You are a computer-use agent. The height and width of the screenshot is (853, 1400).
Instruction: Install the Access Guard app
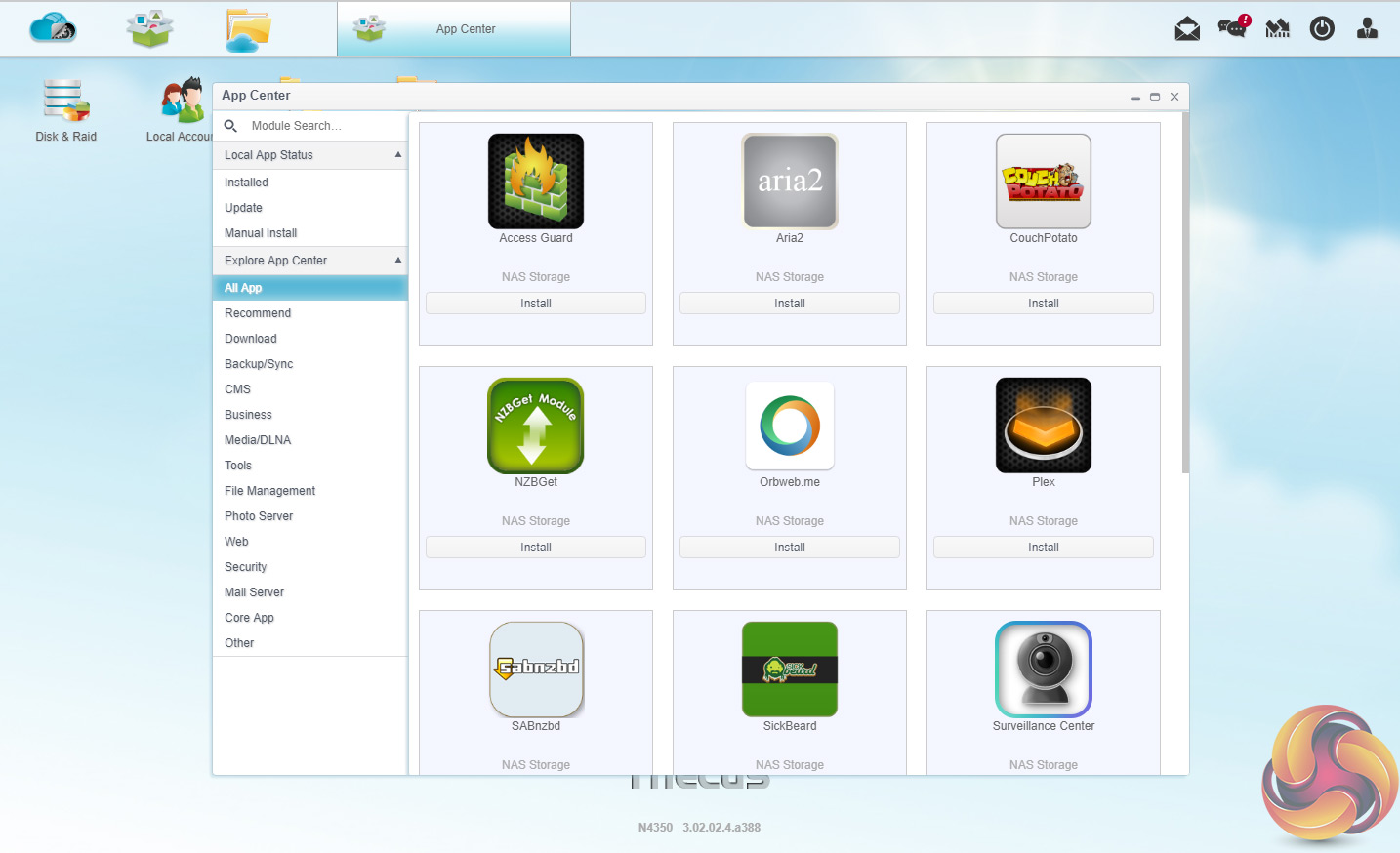click(536, 304)
